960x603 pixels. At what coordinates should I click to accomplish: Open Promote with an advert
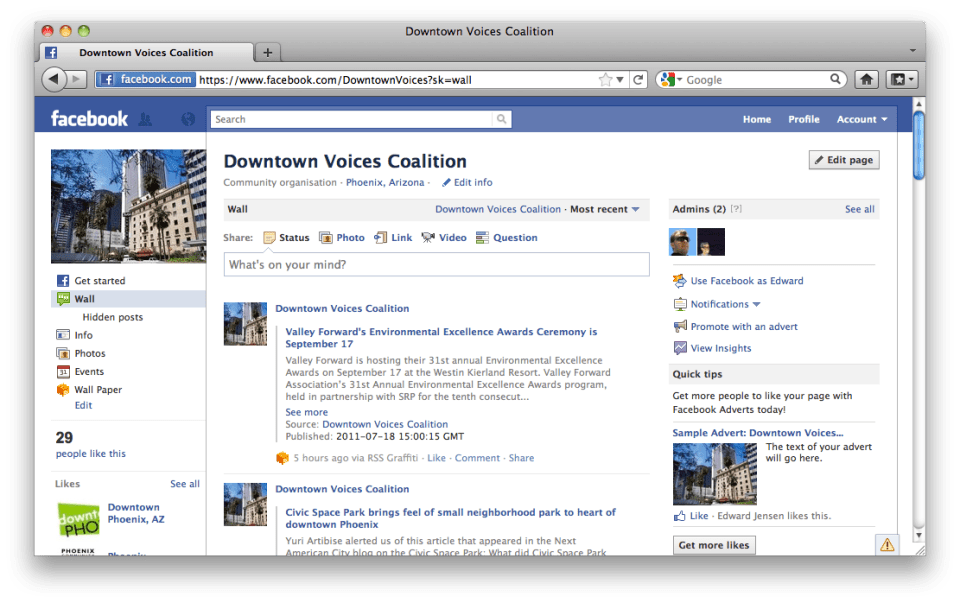[x=743, y=326]
